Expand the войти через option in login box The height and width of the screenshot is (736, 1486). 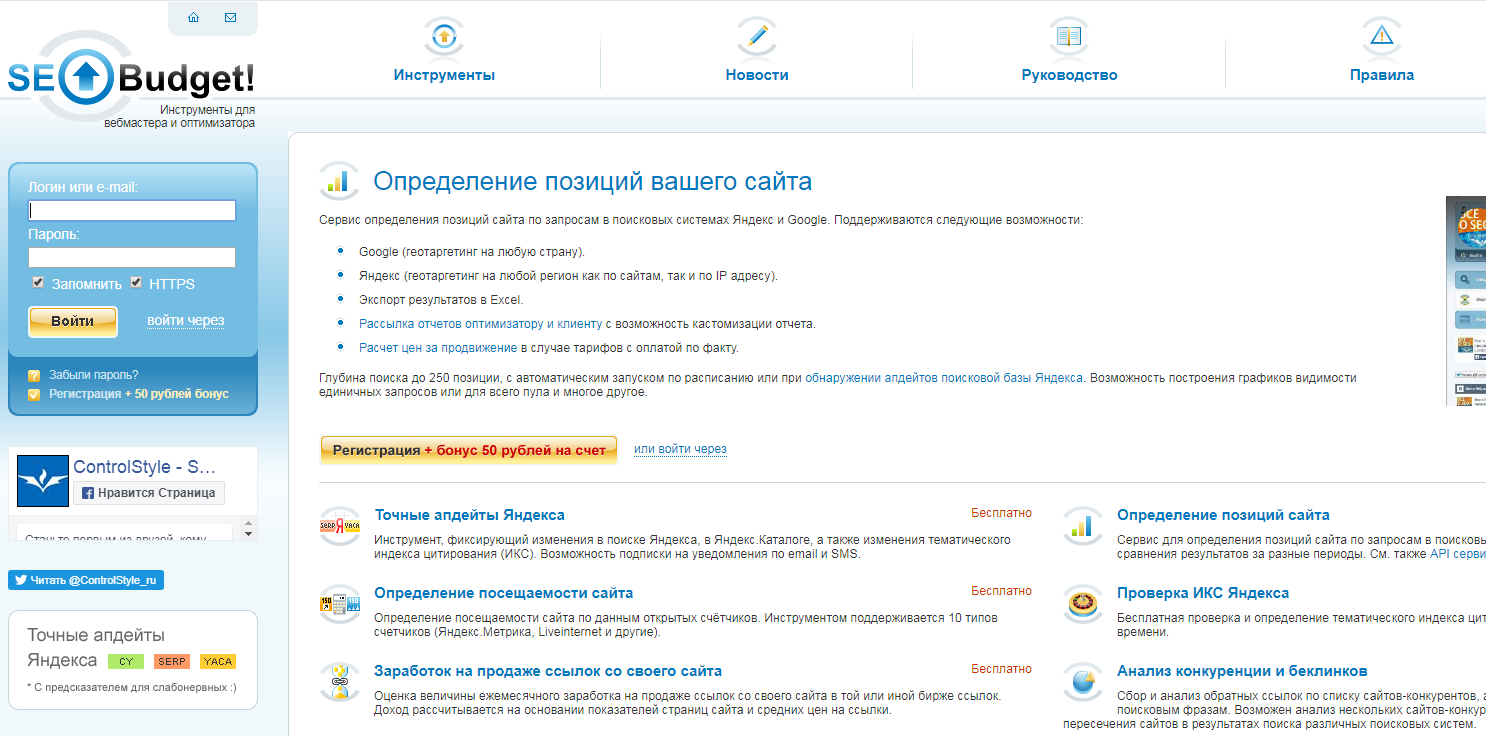tap(185, 321)
